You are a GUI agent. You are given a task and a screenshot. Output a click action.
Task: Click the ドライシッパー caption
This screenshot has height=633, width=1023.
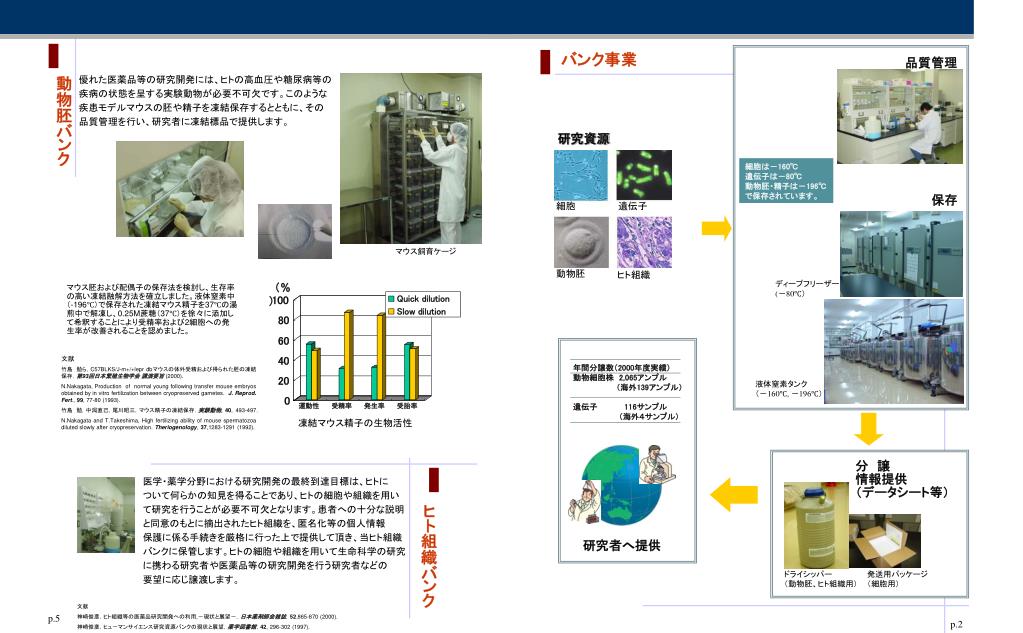tap(808, 574)
